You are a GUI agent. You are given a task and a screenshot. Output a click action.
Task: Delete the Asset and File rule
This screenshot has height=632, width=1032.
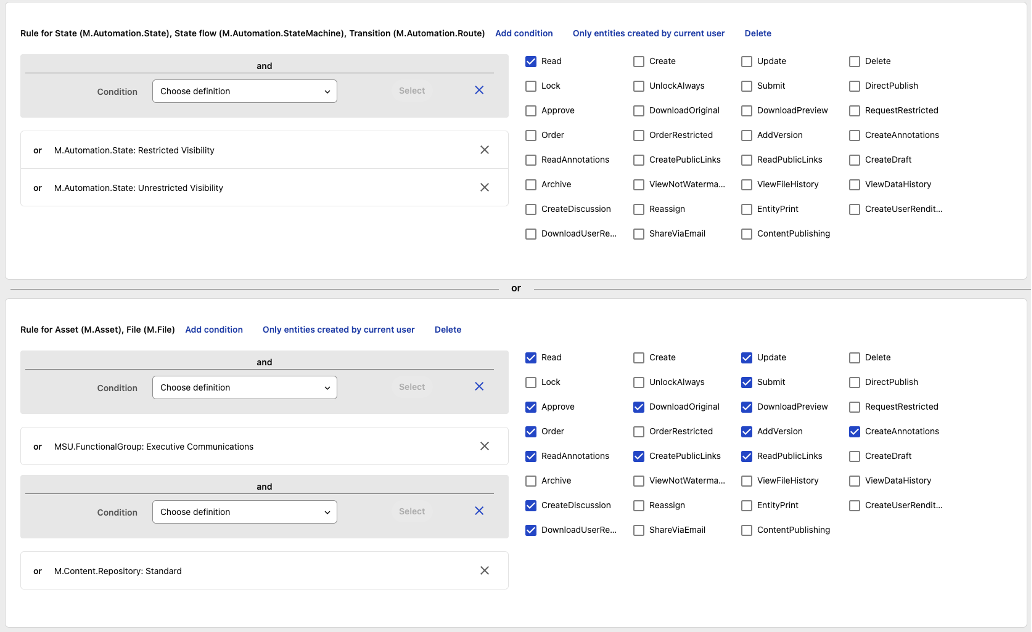click(x=448, y=329)
